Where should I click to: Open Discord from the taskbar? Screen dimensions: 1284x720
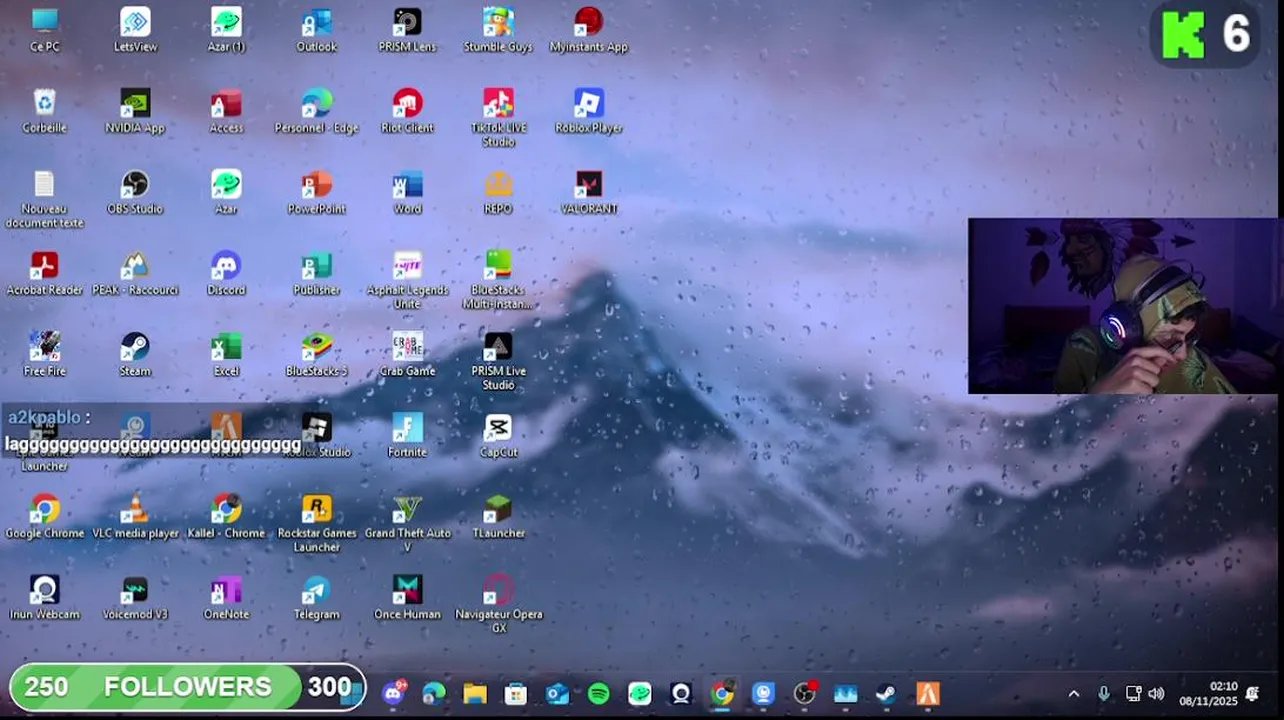coord(393,693)
